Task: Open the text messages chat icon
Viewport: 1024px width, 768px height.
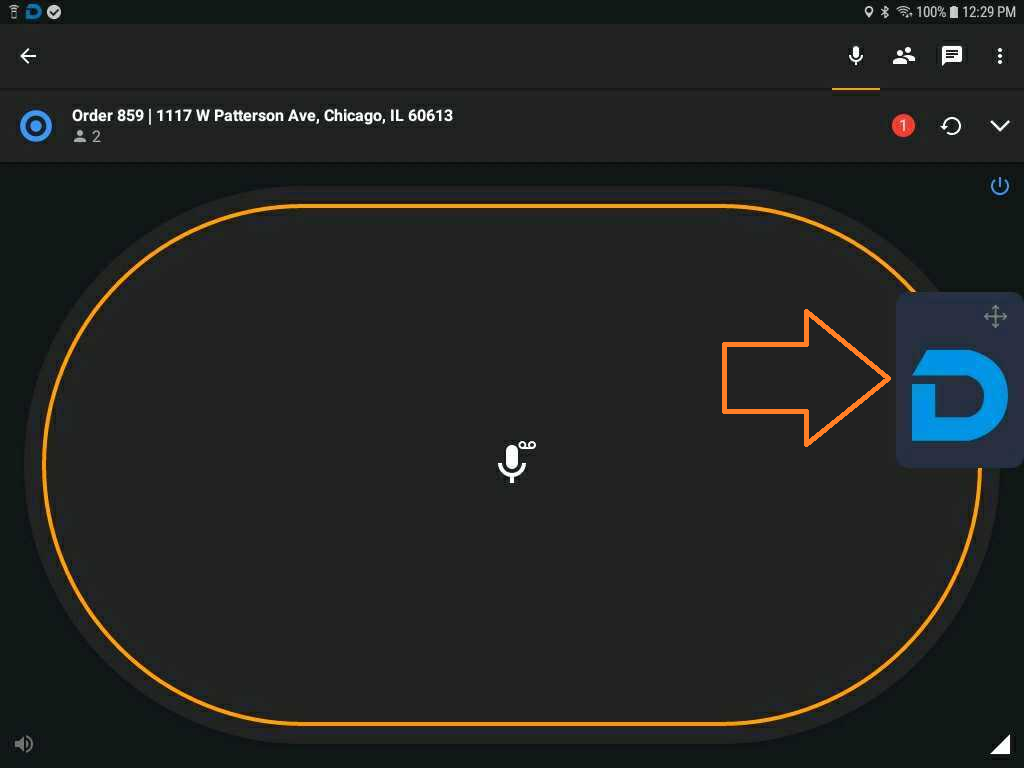Action: [x=952, y=56]
